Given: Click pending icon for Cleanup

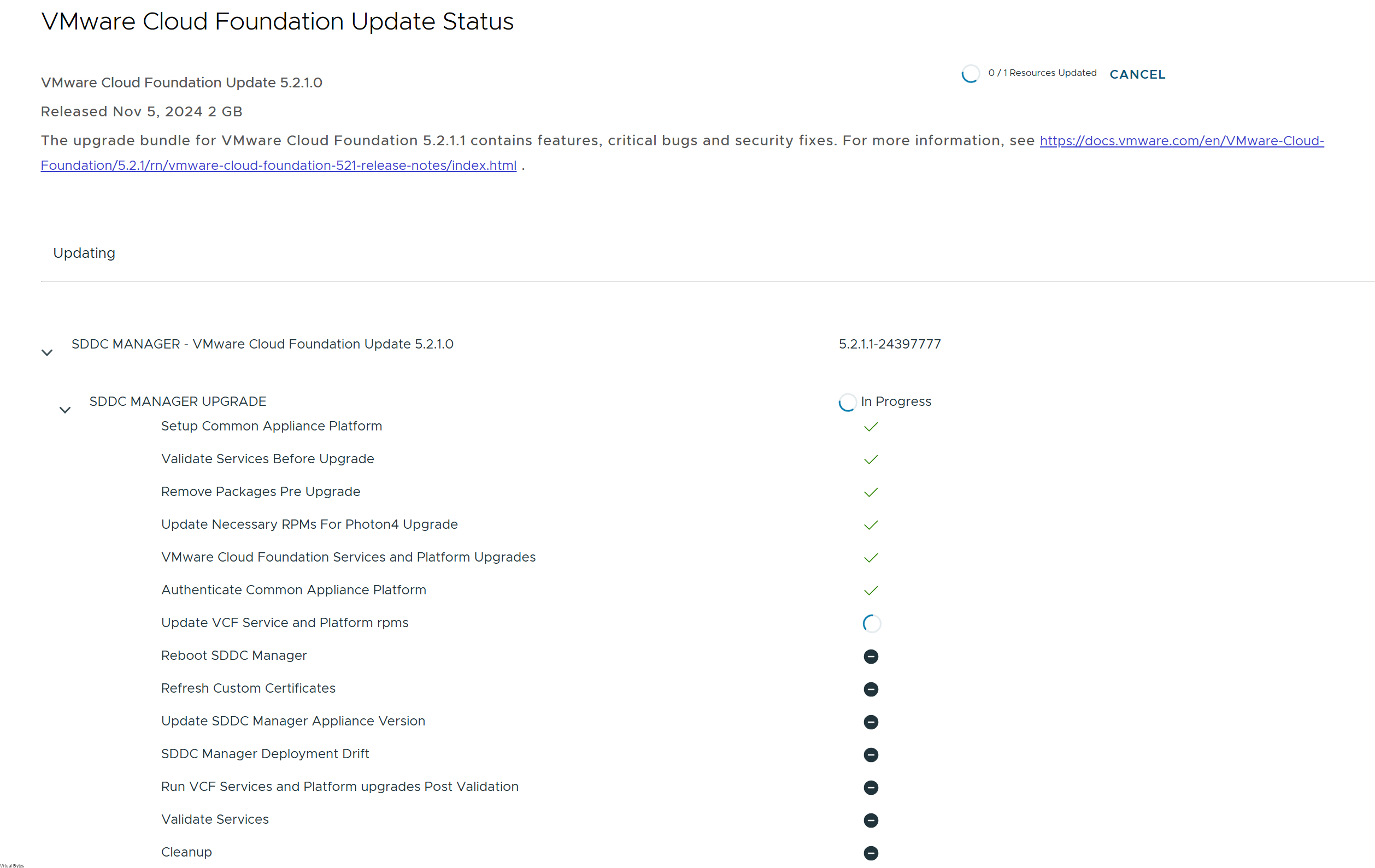Looking at the screenshot, I should [x=871, y=853].
